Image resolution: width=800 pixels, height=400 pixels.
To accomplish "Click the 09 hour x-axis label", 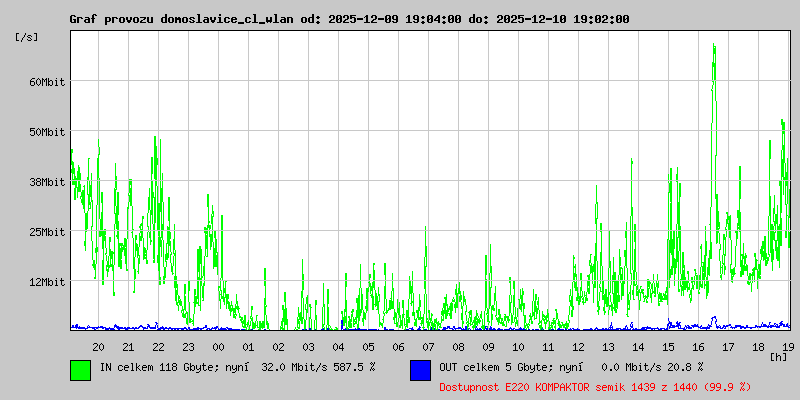I will click(488, 347).
